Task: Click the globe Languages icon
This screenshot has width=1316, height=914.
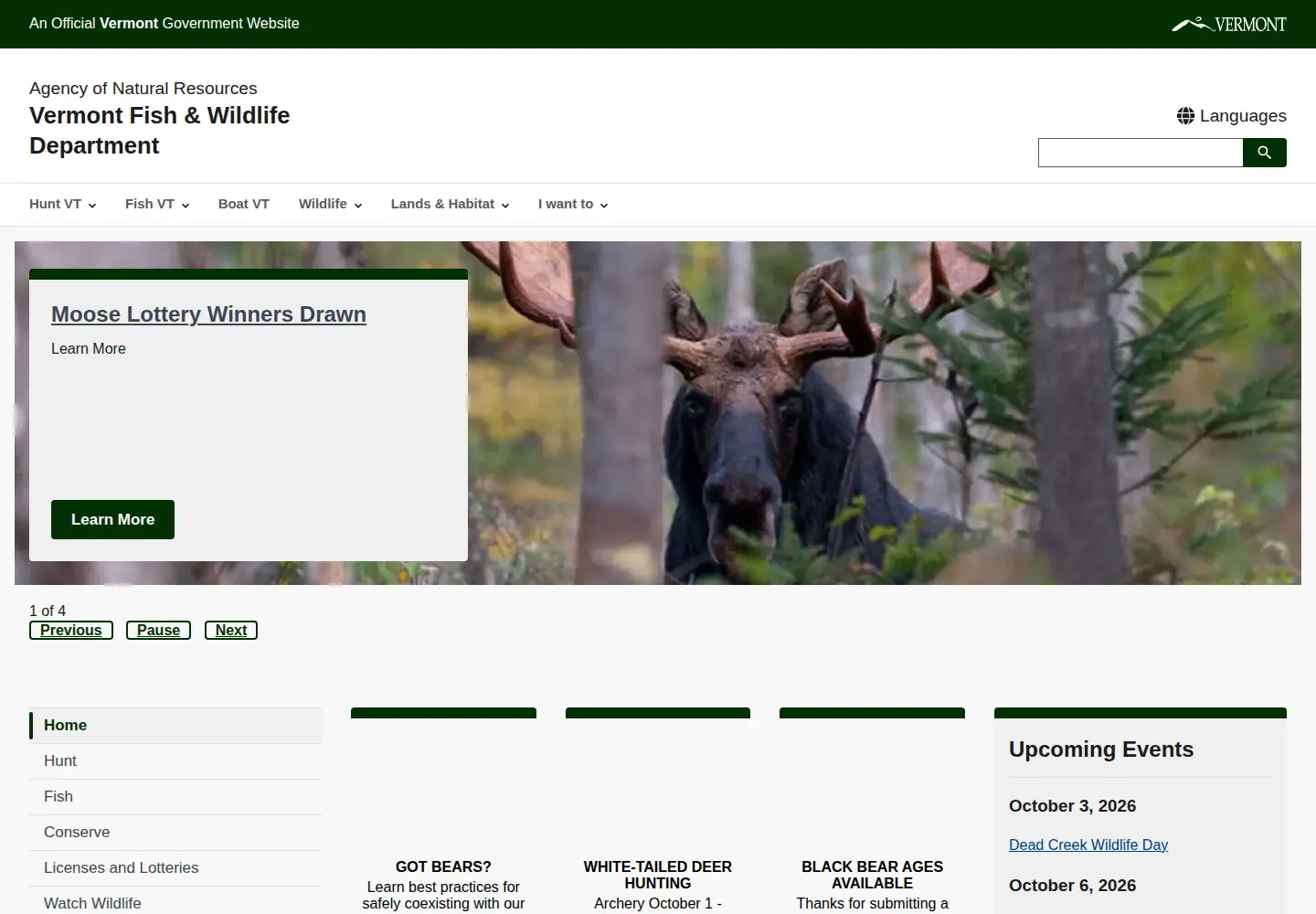Action: point(1185,116)
